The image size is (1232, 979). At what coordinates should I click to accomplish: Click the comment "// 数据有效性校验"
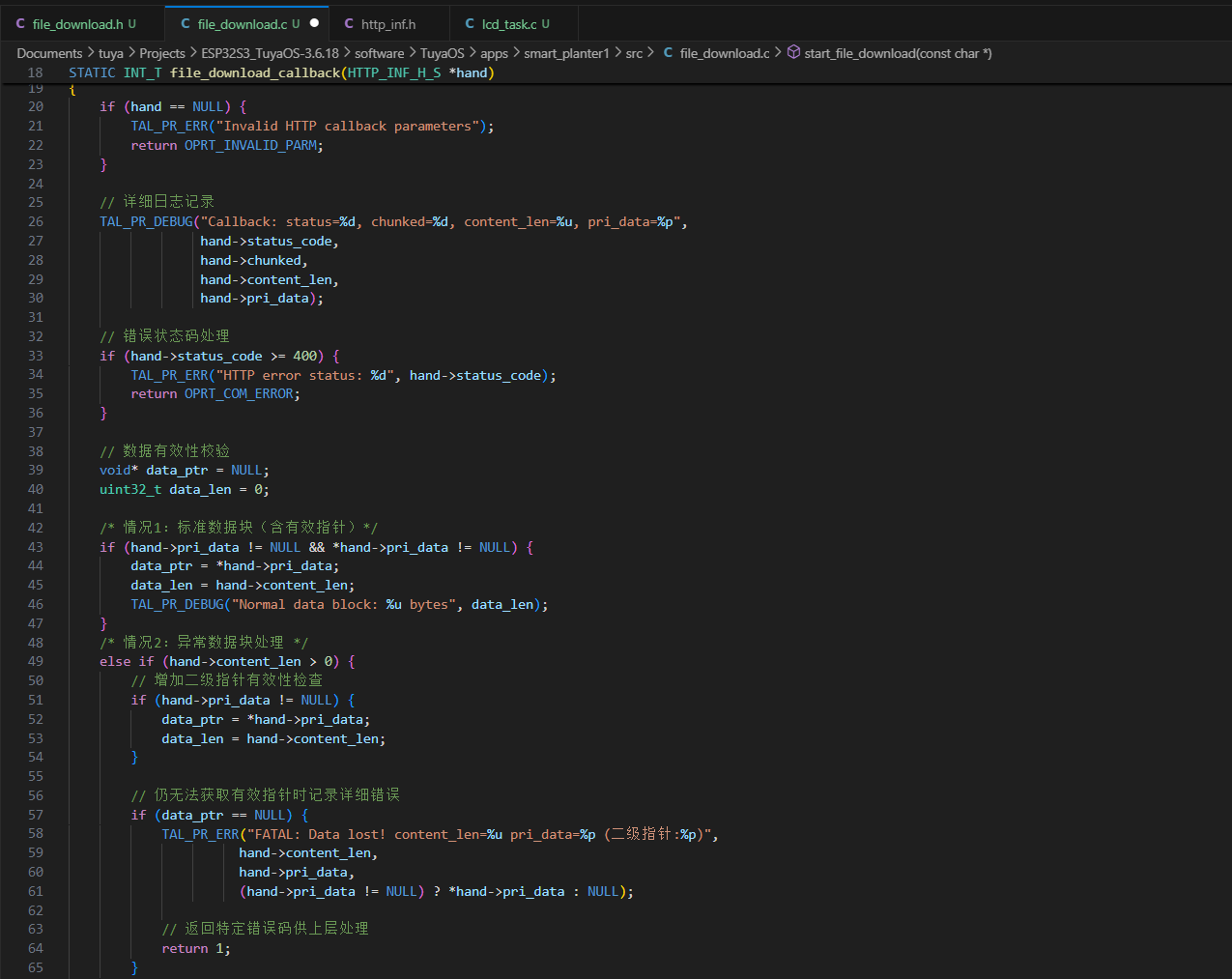165,451
